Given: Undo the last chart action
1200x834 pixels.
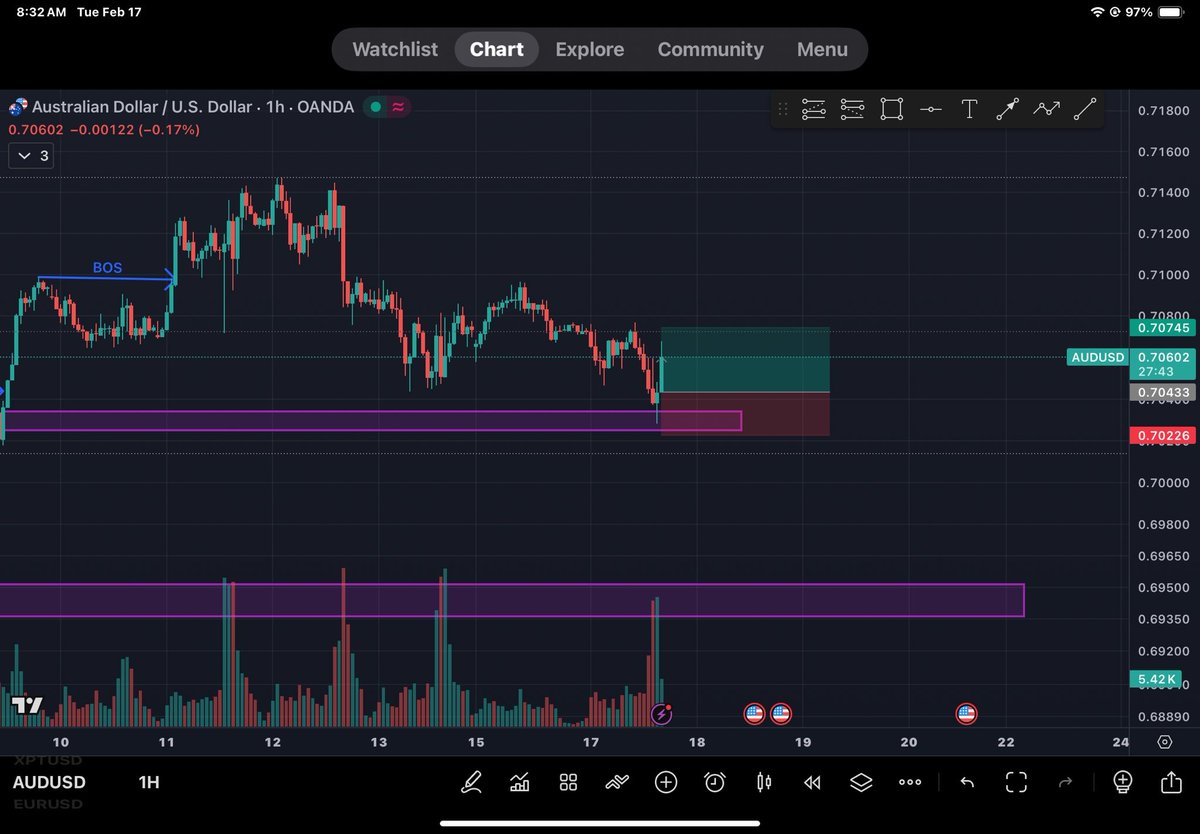Looking at the screenshot, I should coord(966,782).
